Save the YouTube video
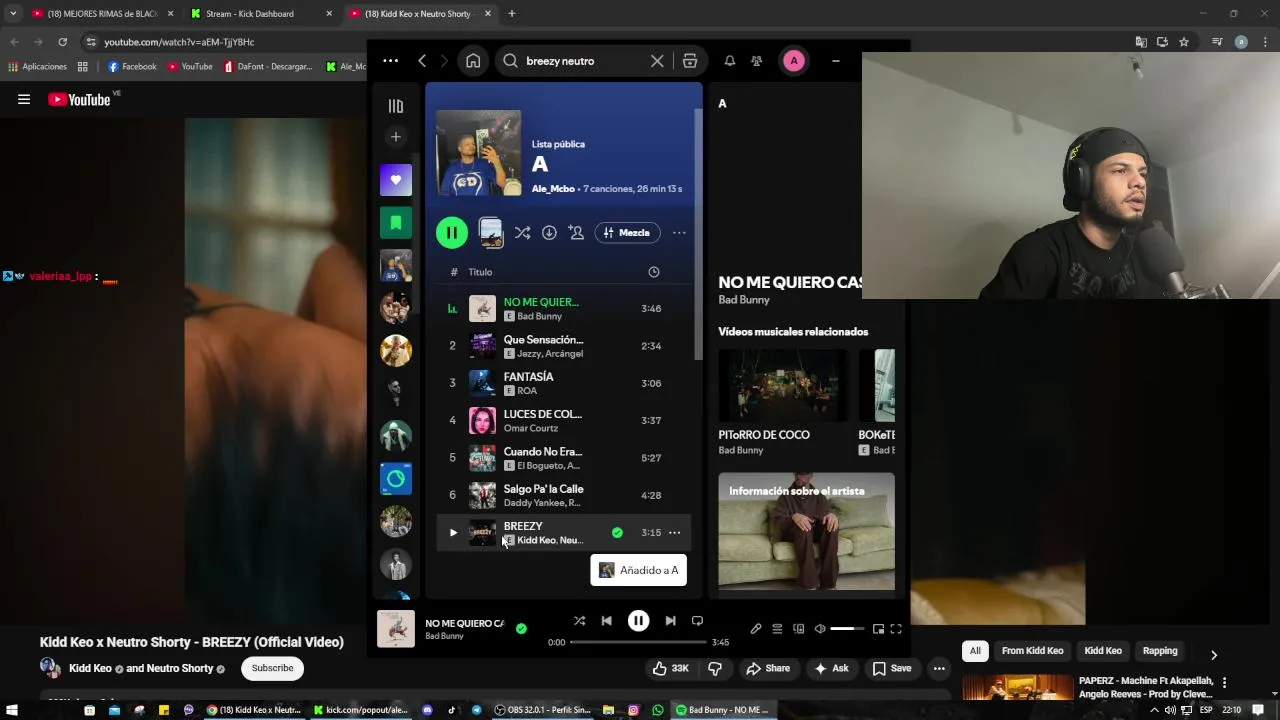 891,668
